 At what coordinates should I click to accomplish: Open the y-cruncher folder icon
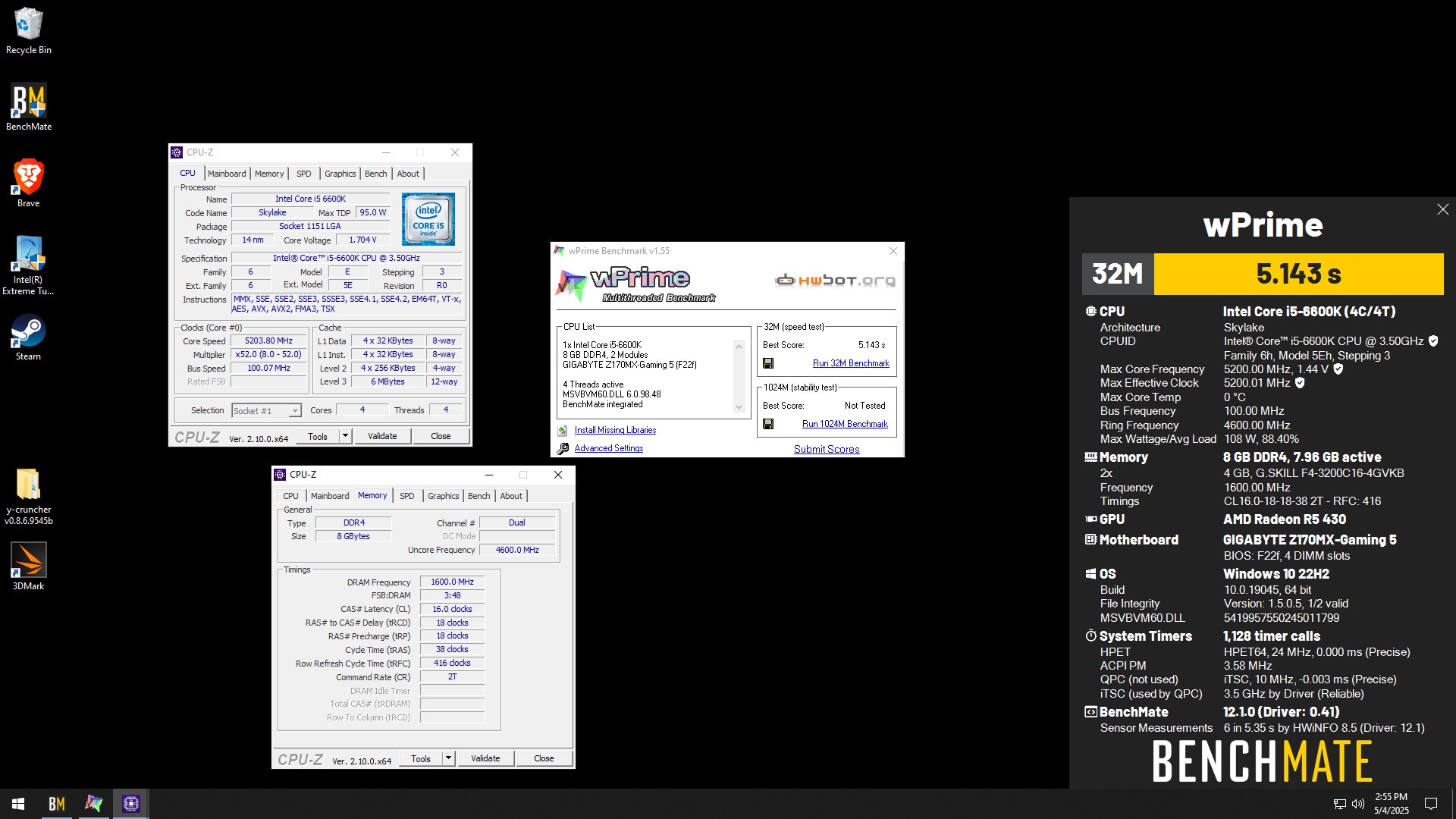pos(28,497)
